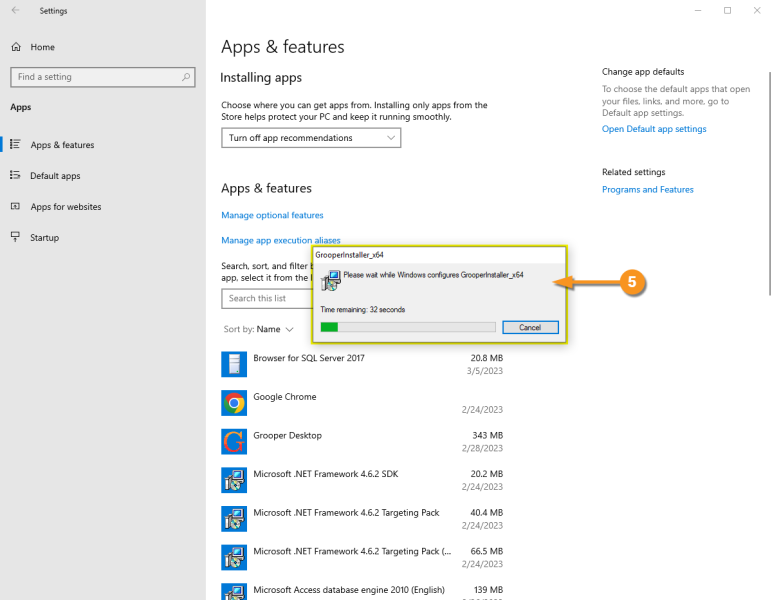Viewport: 772px width, 600px height.
Task: Click the .NET Framework 4.6.2 SDK icon
Action: (234, 480)
